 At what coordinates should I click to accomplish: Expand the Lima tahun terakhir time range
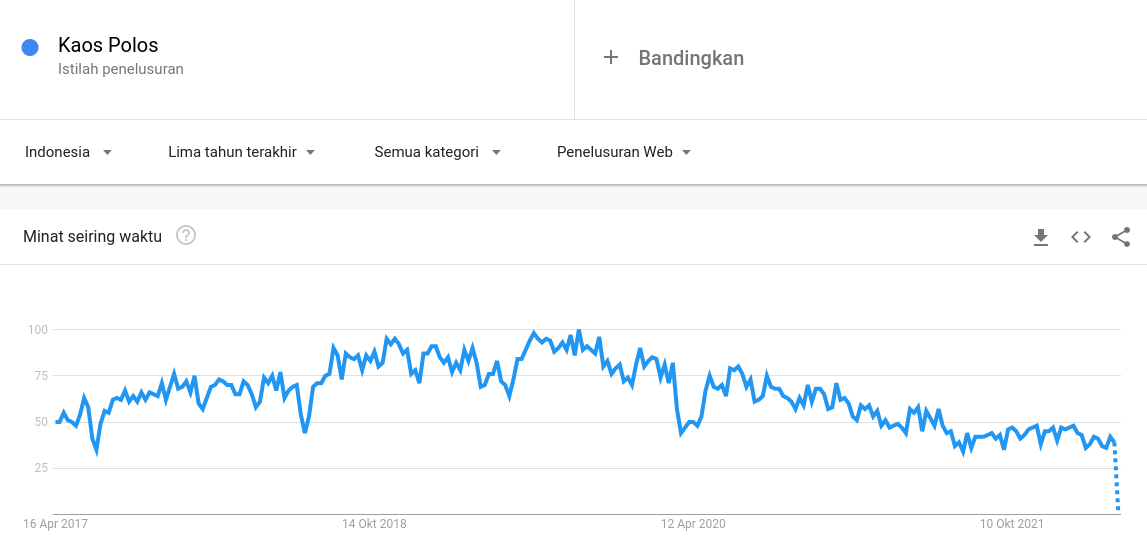coord(241,152)
